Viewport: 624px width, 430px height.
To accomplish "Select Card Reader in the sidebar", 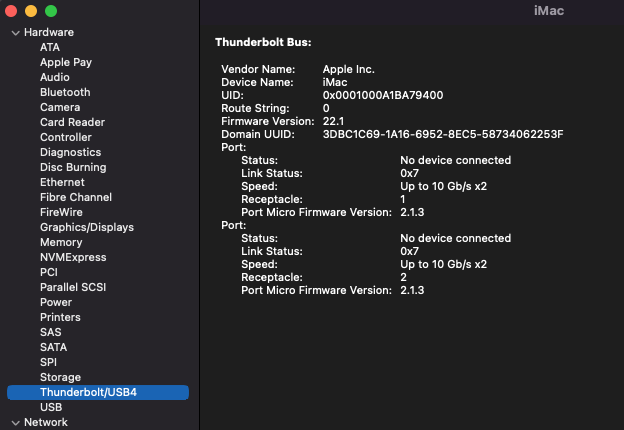I will (72, 122).
